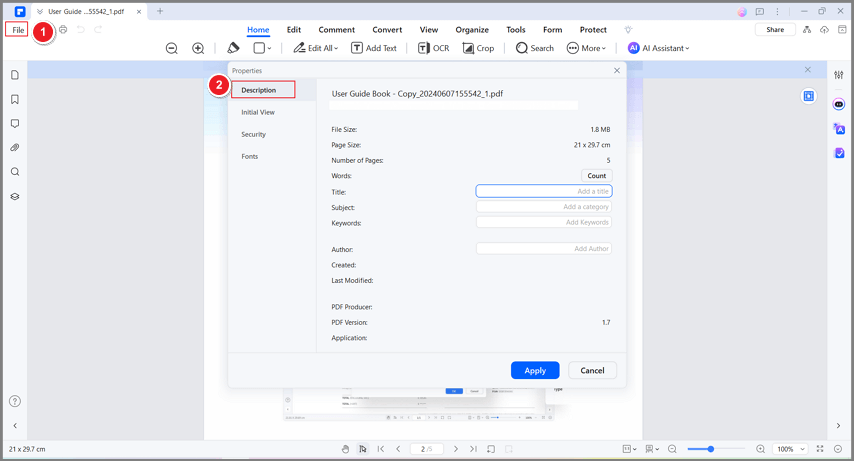Open the thumbnails panel icon
The height and width of the screenshot is (461, 854).
click(x=15, y=75)
